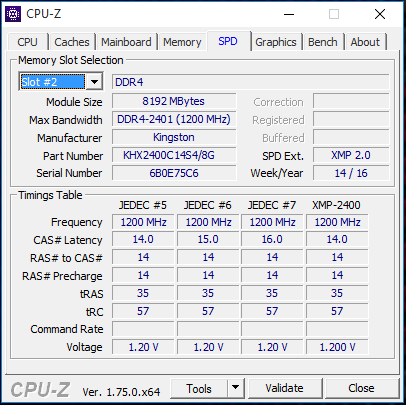Switch to the Memory tab
The height and width of the screenshot is (405, 406).
(x=182, y=42)
